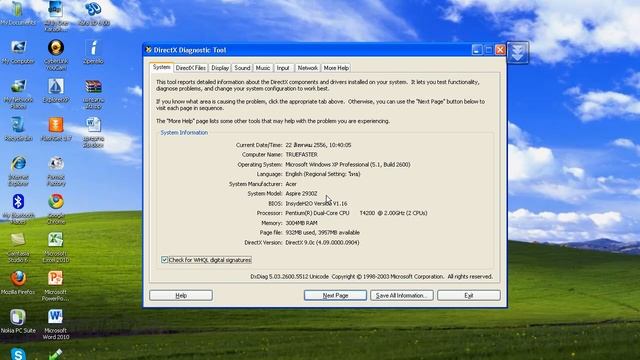
Task: Click DirectX 9.0c version value
Action: [322, 242]
